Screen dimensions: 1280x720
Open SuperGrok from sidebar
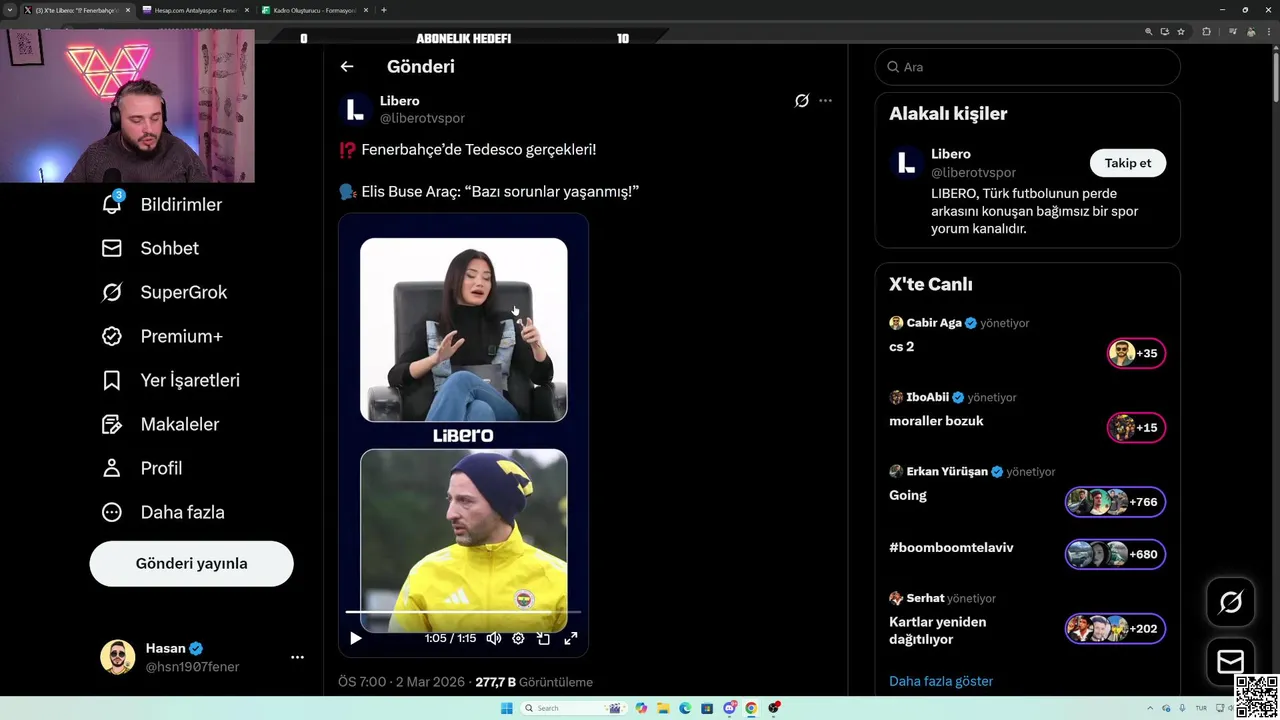click(164, 292)
